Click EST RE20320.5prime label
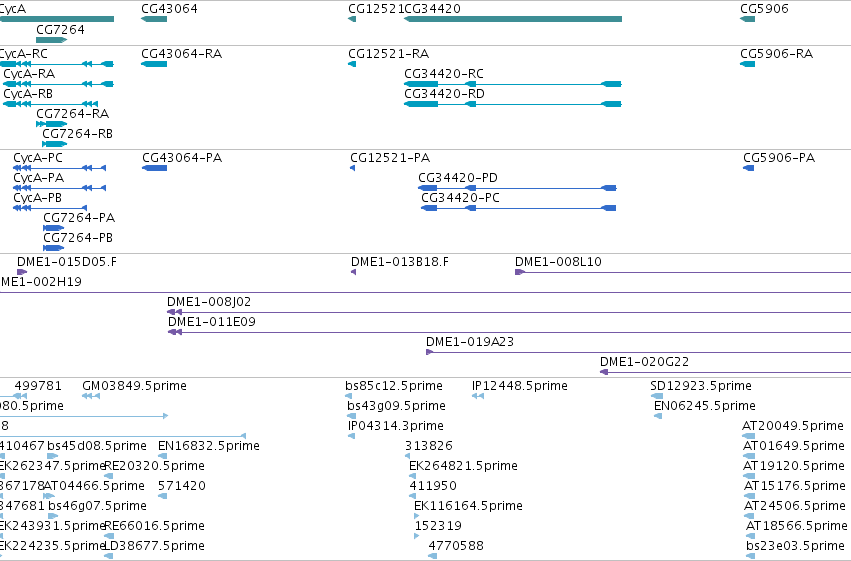Viewport: 851px width, 561px height. [x=154, y=466]
